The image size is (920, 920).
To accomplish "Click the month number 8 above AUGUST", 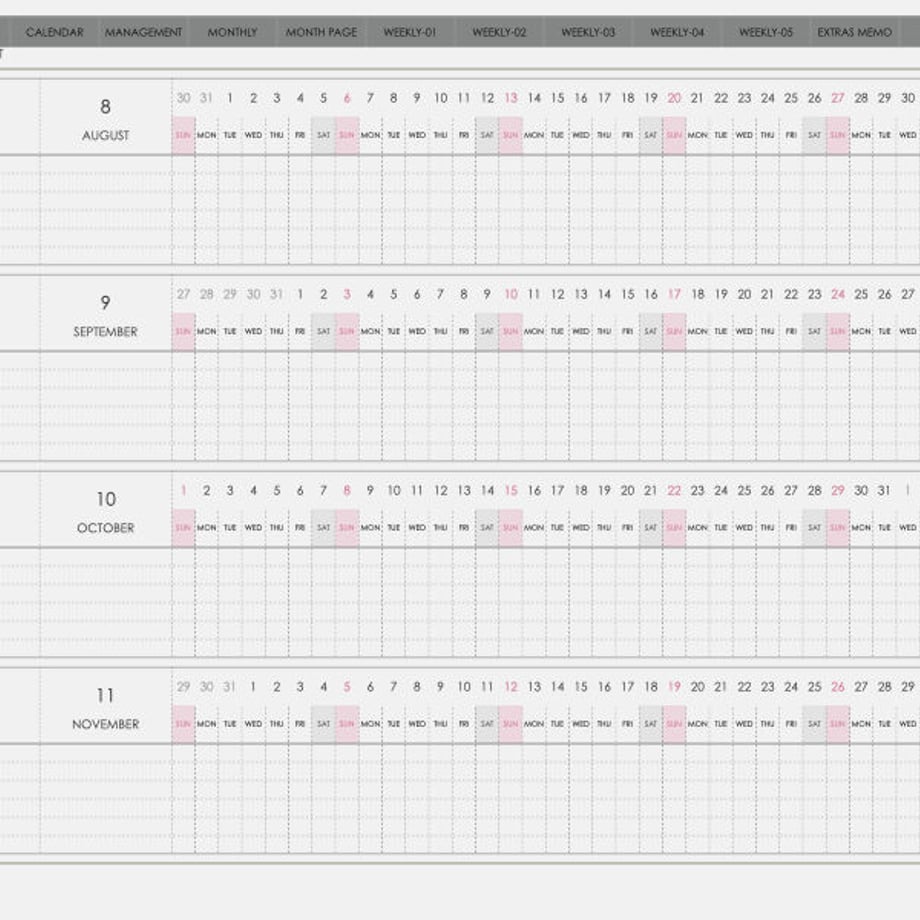I will [106, 107].
